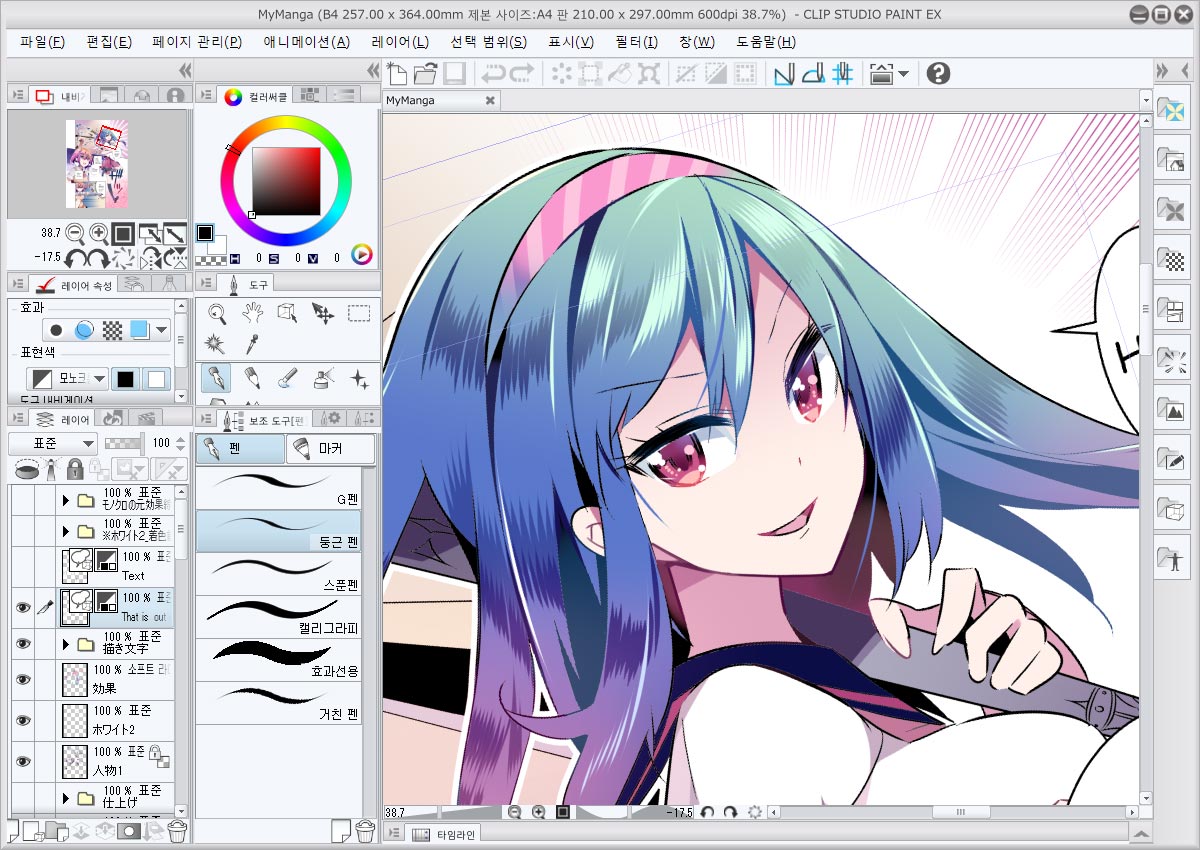Click the Open file icon in toolbar

(x=426, y=73)
